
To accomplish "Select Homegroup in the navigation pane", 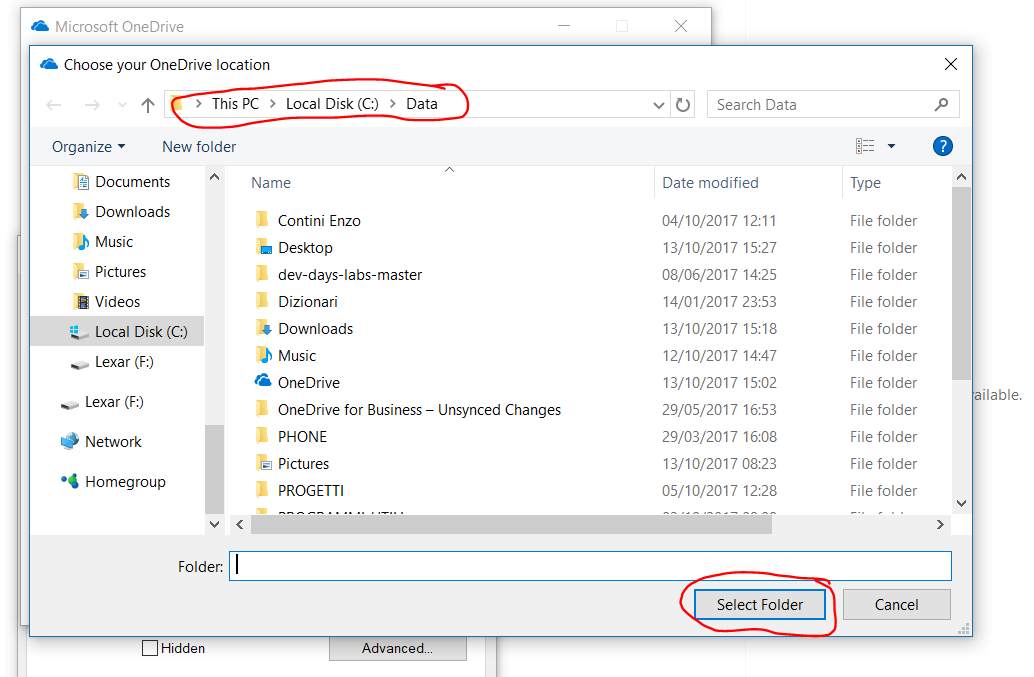I will click(125, 482).
